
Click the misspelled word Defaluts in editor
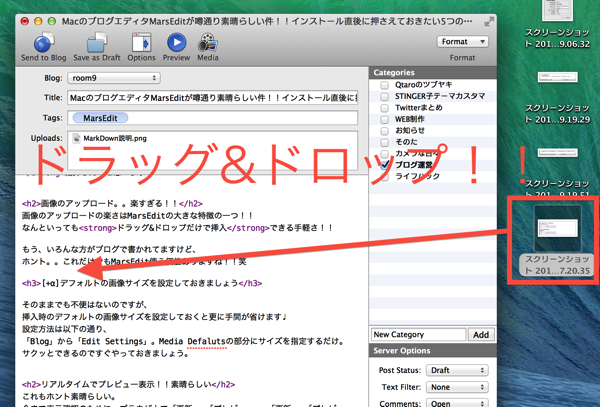point(207,341)
